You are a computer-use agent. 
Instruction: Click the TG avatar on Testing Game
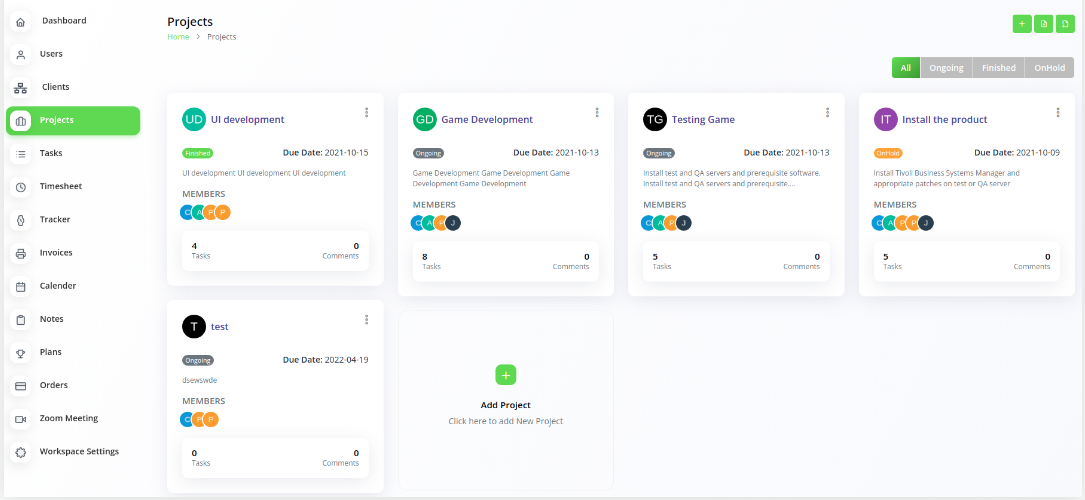coord(655,120)
